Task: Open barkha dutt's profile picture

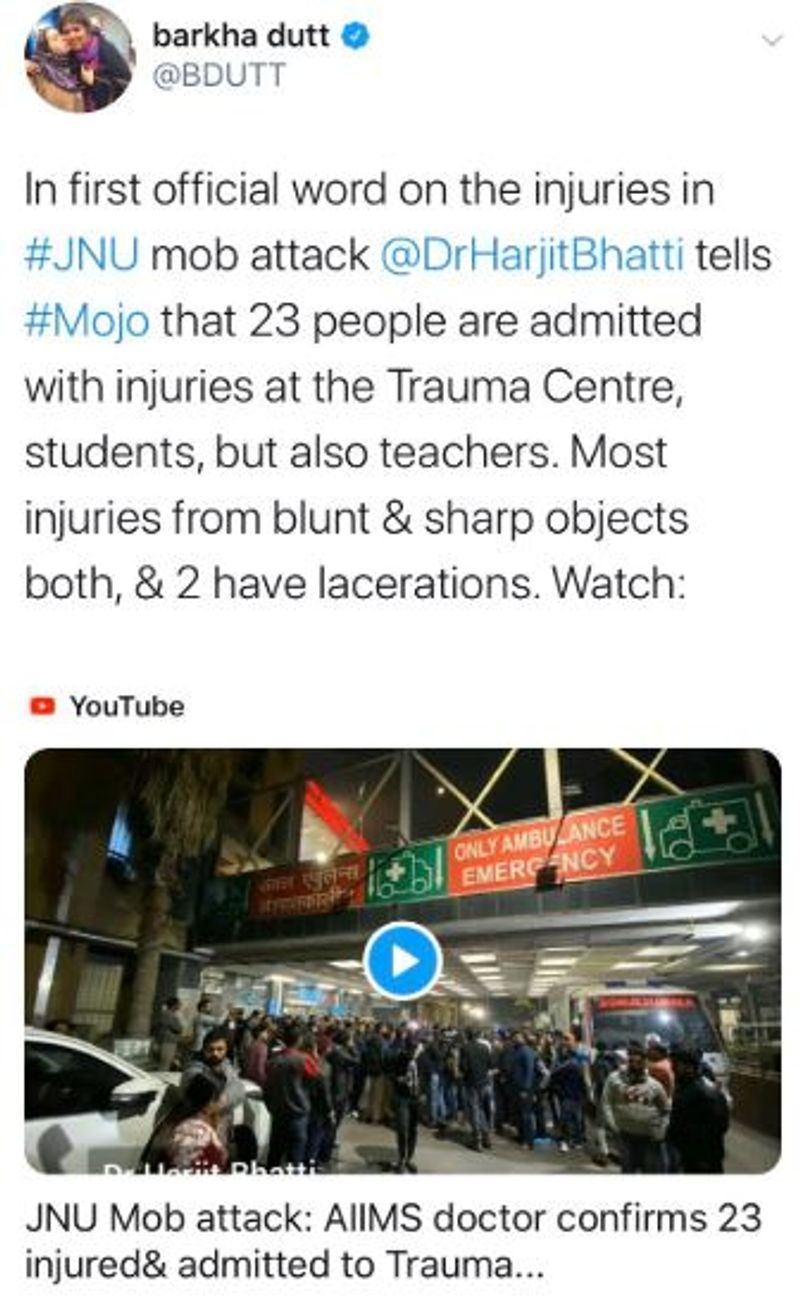Action: [79, 58]
